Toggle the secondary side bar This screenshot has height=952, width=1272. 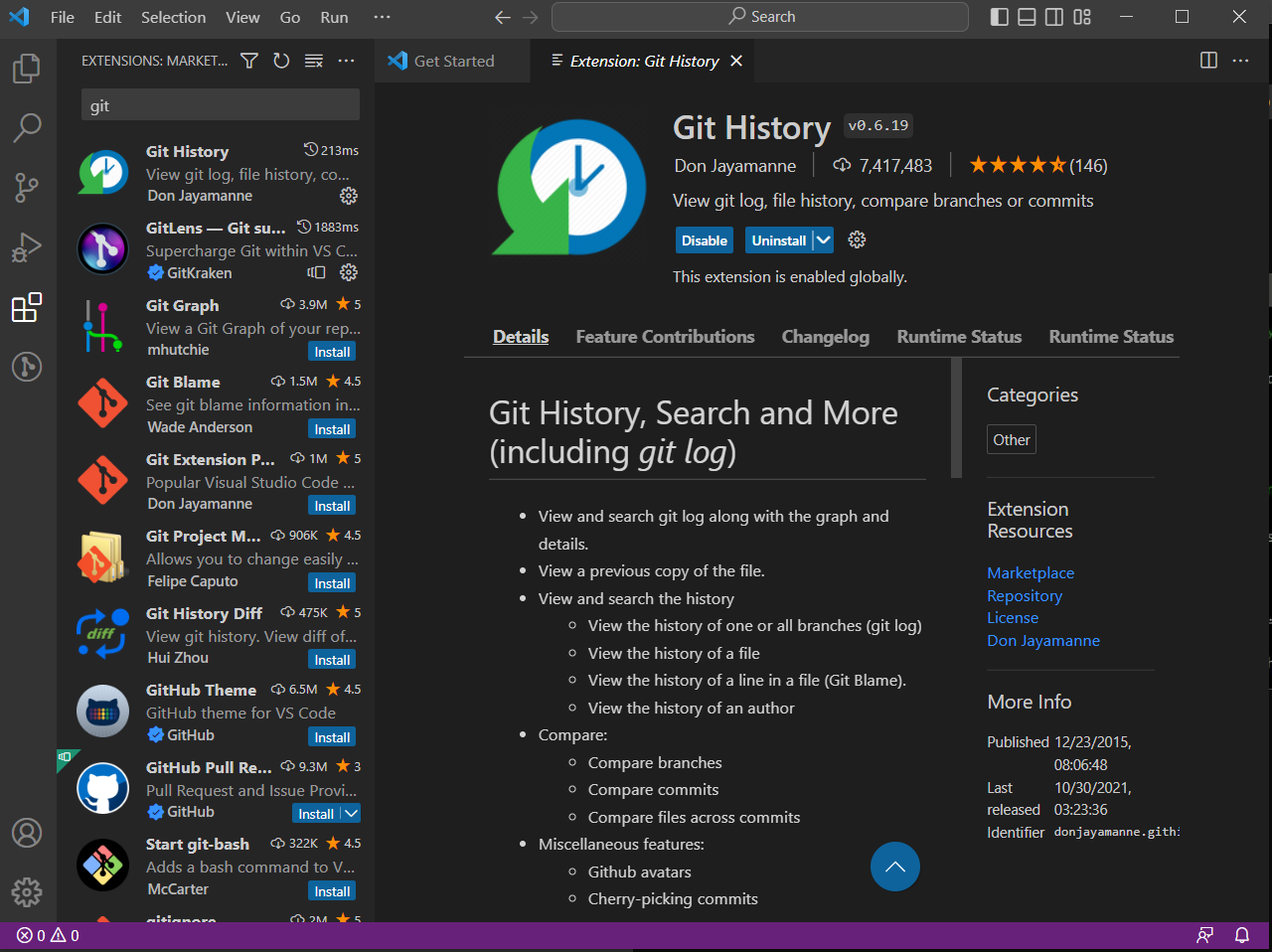(x=1054, y=17)
